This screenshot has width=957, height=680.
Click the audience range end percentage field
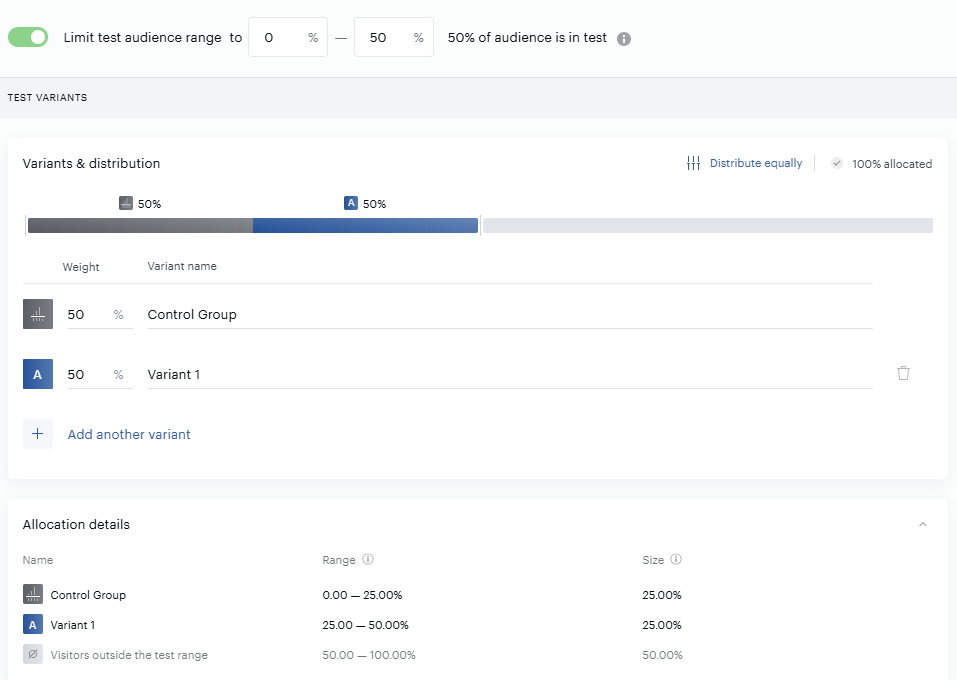tap(394, 37)
